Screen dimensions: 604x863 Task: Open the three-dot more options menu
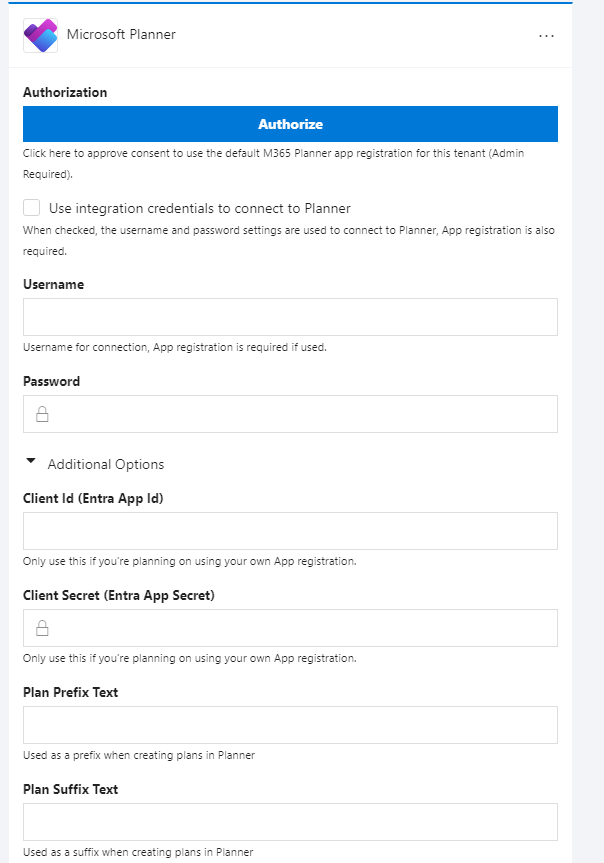pos(546,36)
